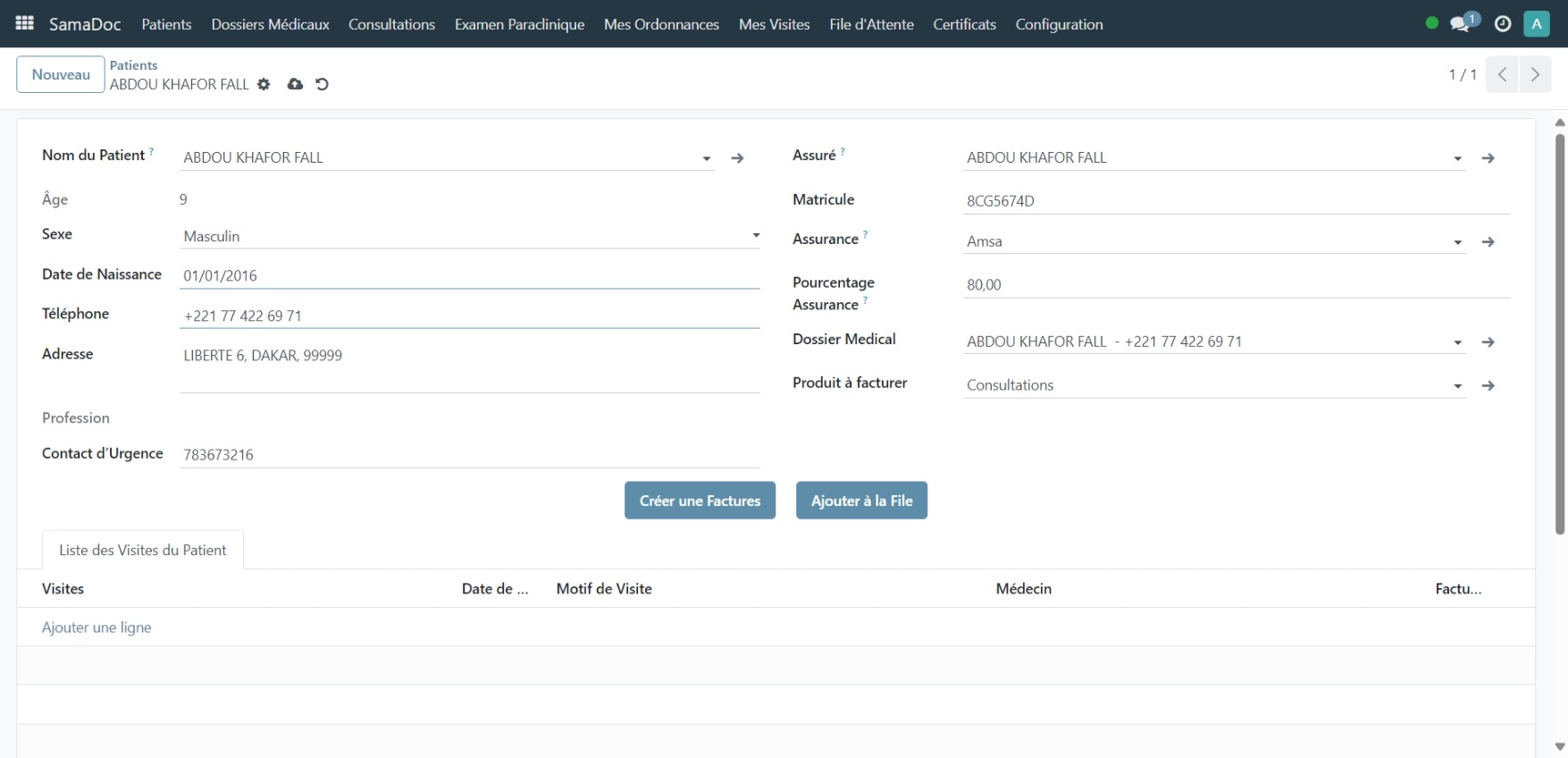Discard changes with the undo arrow icon
The width and height of the screenshot is (1568, 758).
tap(323, 84)
